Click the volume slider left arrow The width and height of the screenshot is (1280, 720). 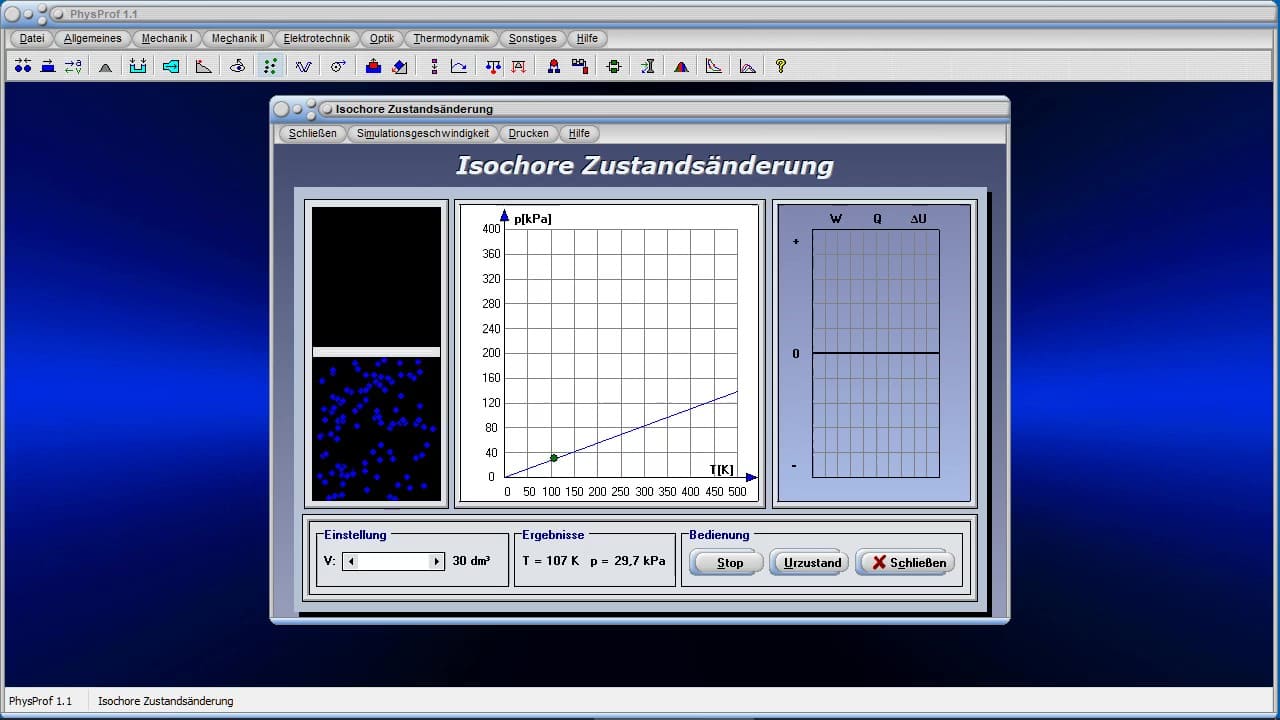pyautogui.click(x=350, y=562)
